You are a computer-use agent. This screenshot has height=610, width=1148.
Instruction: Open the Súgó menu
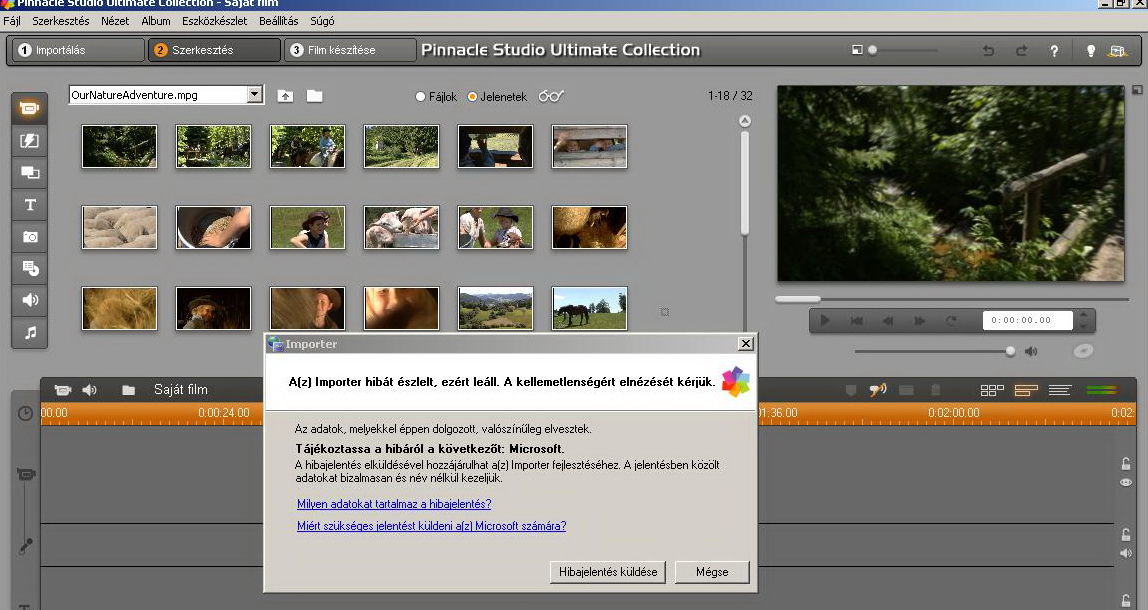point(322,21)
